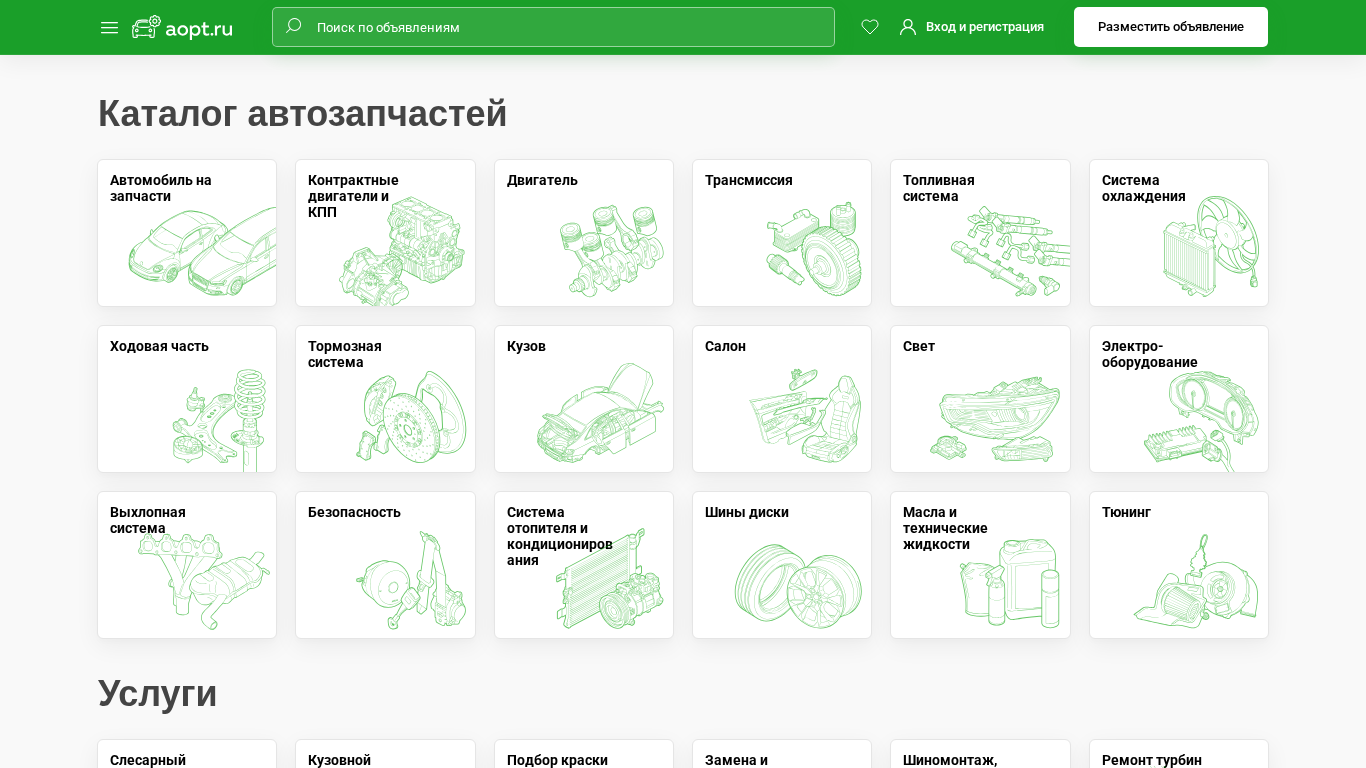Focus the Поиск по объявлениям search field
Image resolution: width=1366 pixels, height=768 pixels.
(x=570, y=27)
